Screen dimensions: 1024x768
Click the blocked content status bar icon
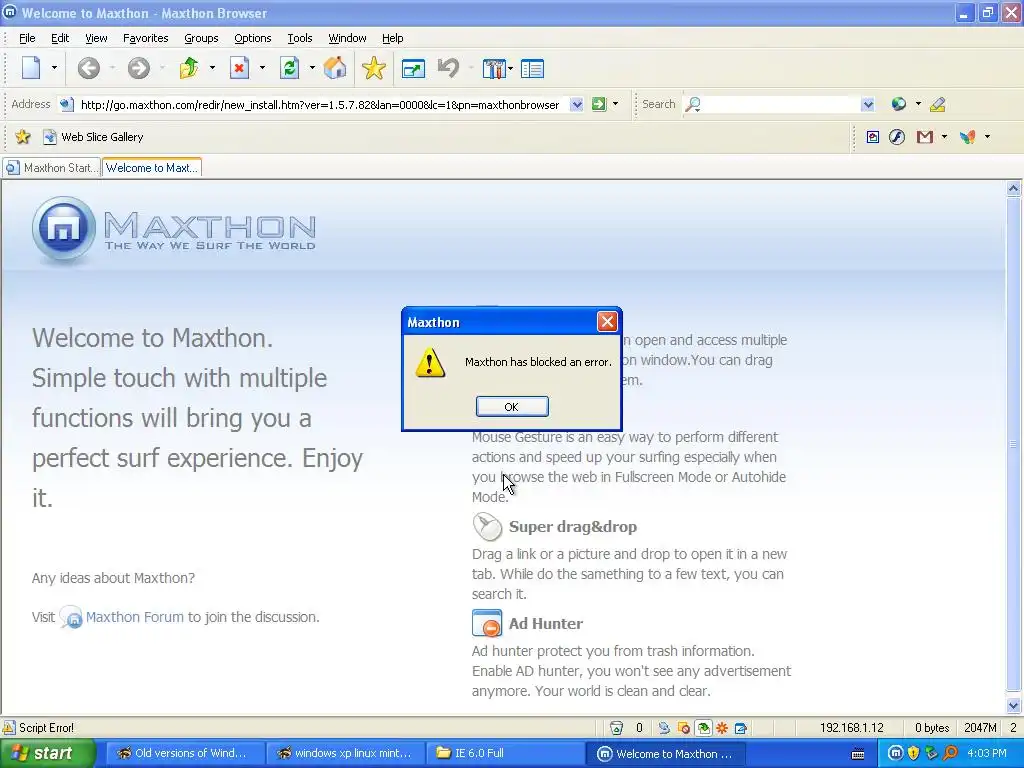(x=684, y=728)
